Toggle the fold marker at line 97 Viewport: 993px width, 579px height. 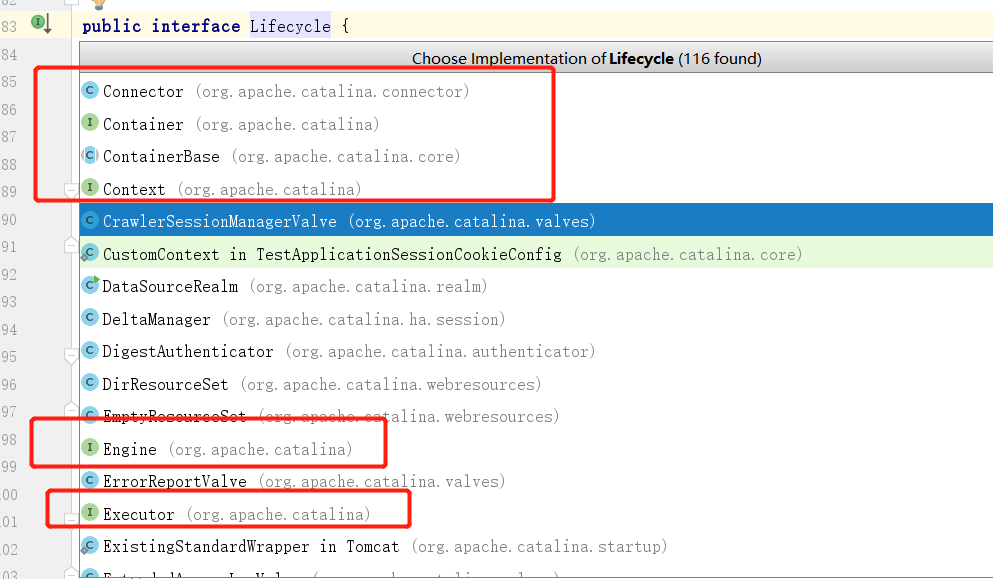pyautogui.click(x=71, y=409)
